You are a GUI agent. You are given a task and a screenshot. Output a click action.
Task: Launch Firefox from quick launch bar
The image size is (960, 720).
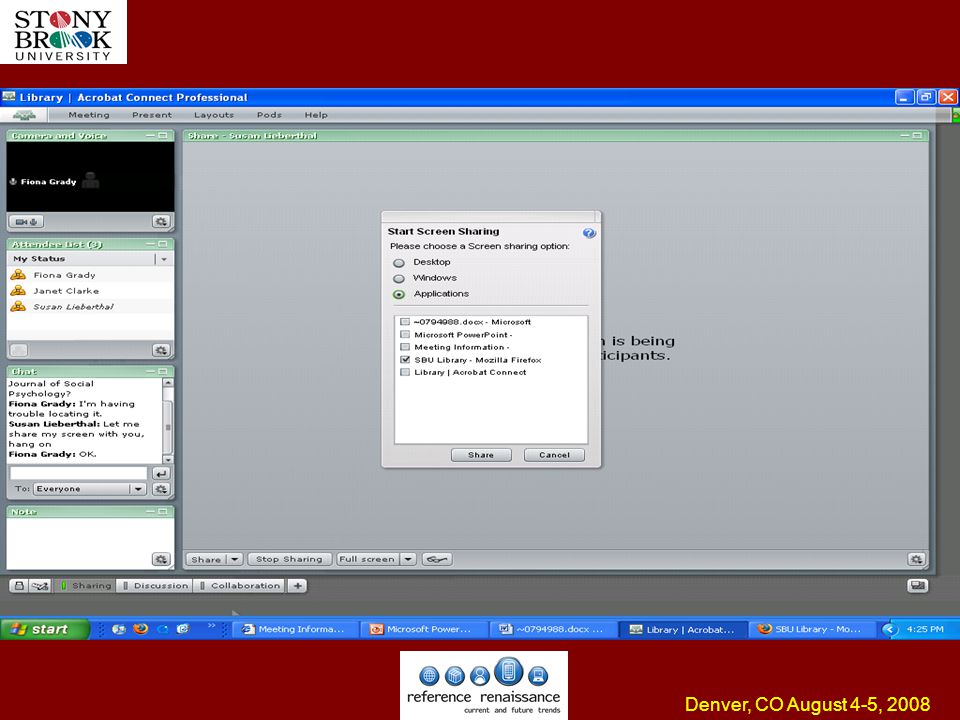pyautogui.click(x=141, y=629)
